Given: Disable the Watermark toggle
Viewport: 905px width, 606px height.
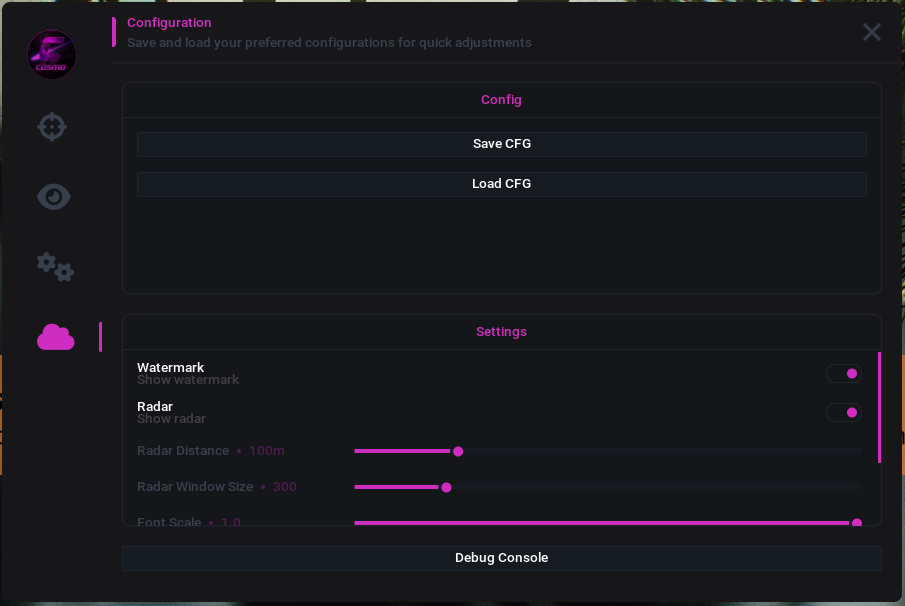Looking at the screenshot, I should pyautogui.click(x=844, y=373).
